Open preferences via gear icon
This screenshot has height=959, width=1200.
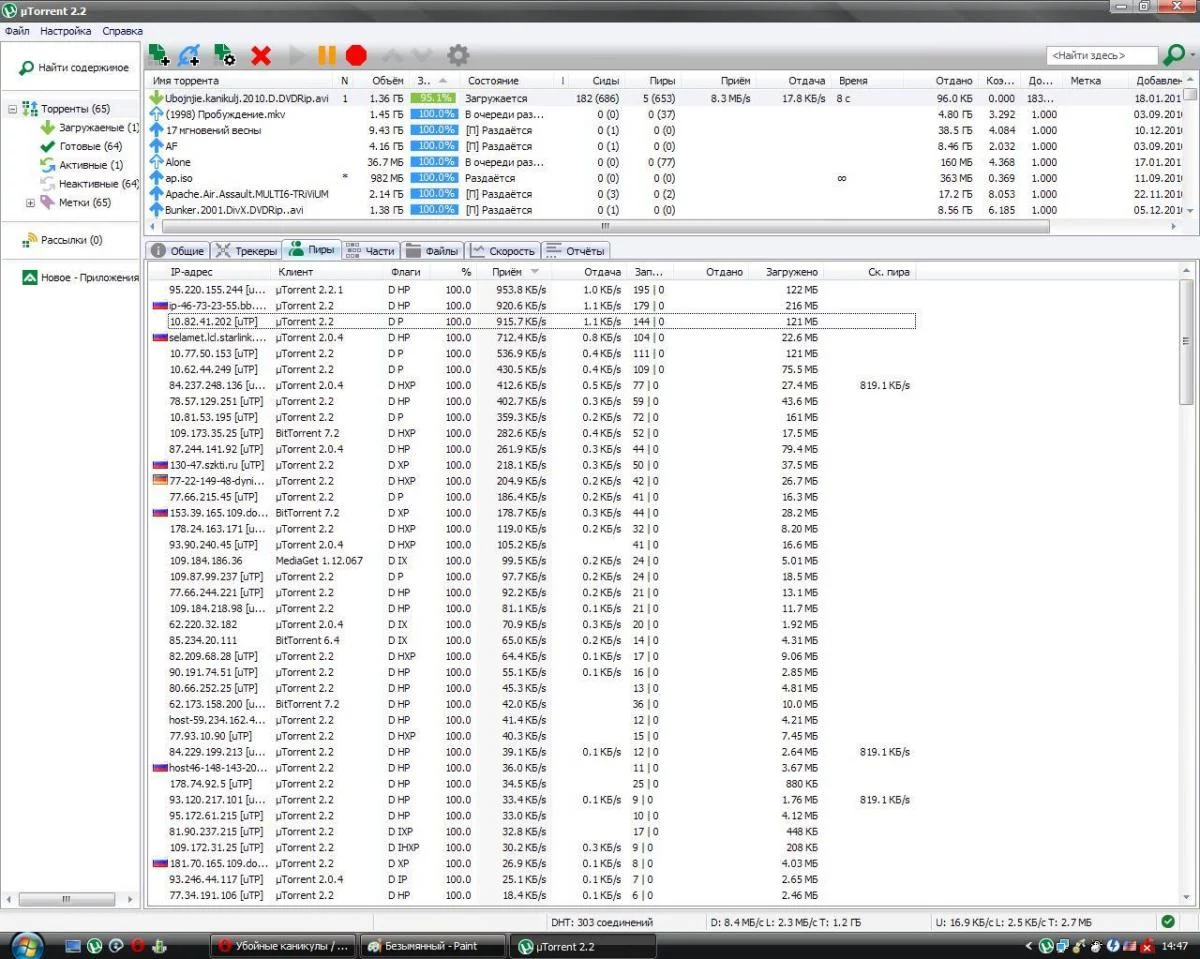(x=457, y=55)
